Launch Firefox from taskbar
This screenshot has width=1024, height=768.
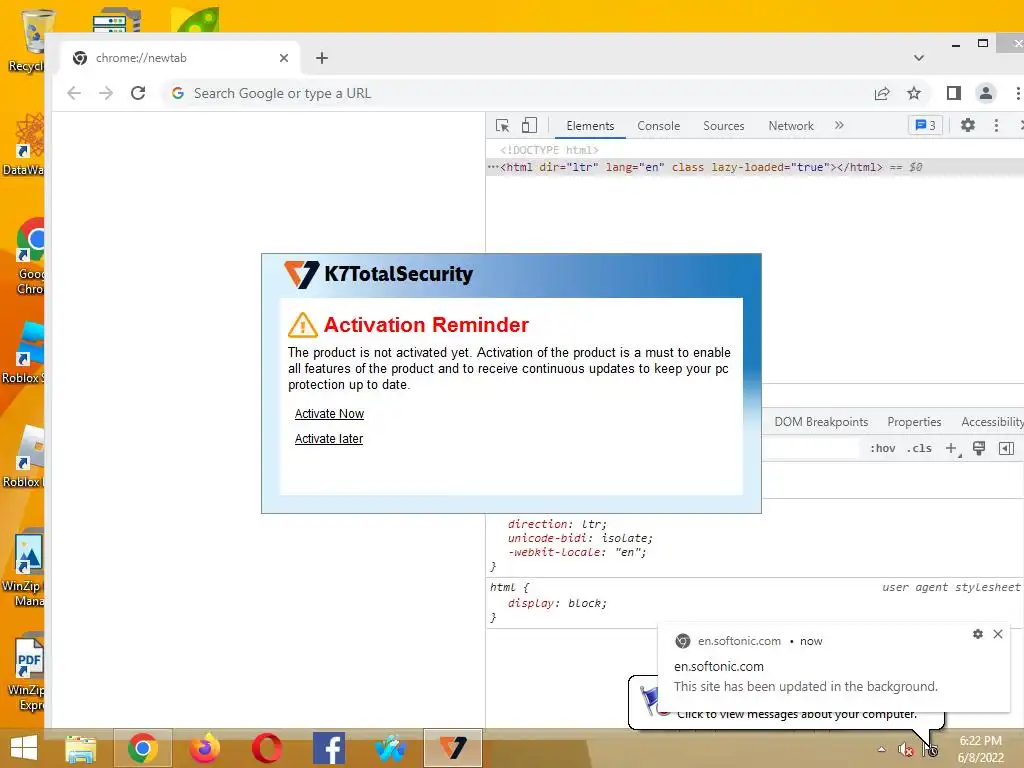click(204, 748)
